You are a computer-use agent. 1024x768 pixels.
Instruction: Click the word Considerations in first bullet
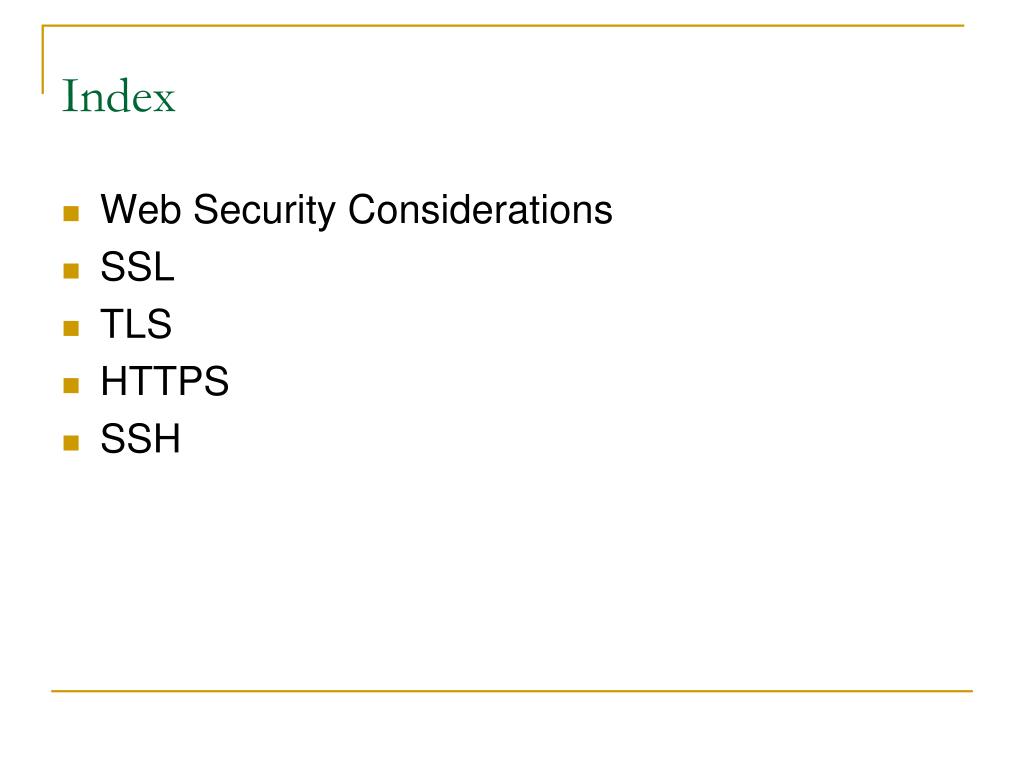480,210
